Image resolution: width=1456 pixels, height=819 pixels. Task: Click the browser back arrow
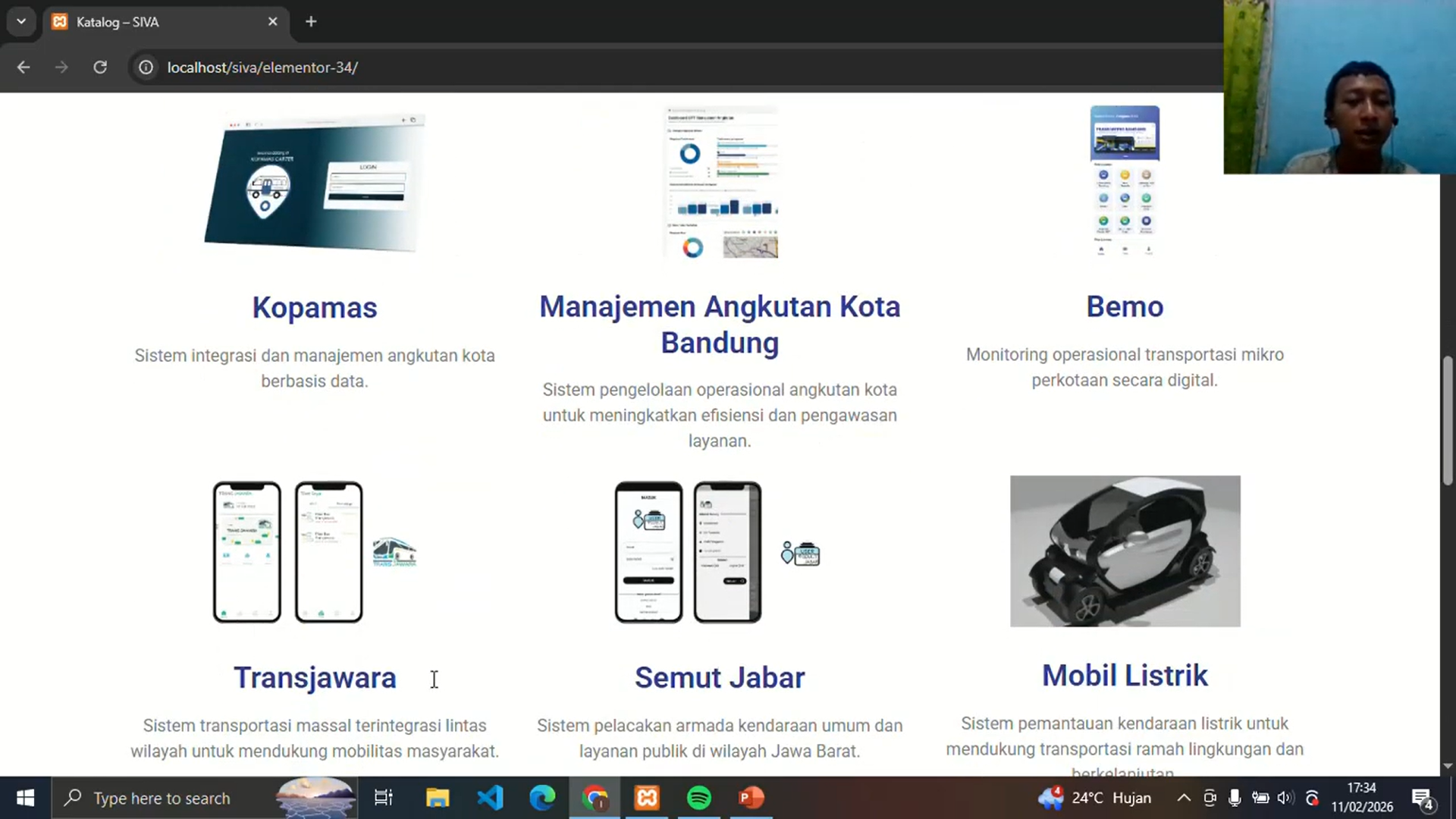point(23,67)
